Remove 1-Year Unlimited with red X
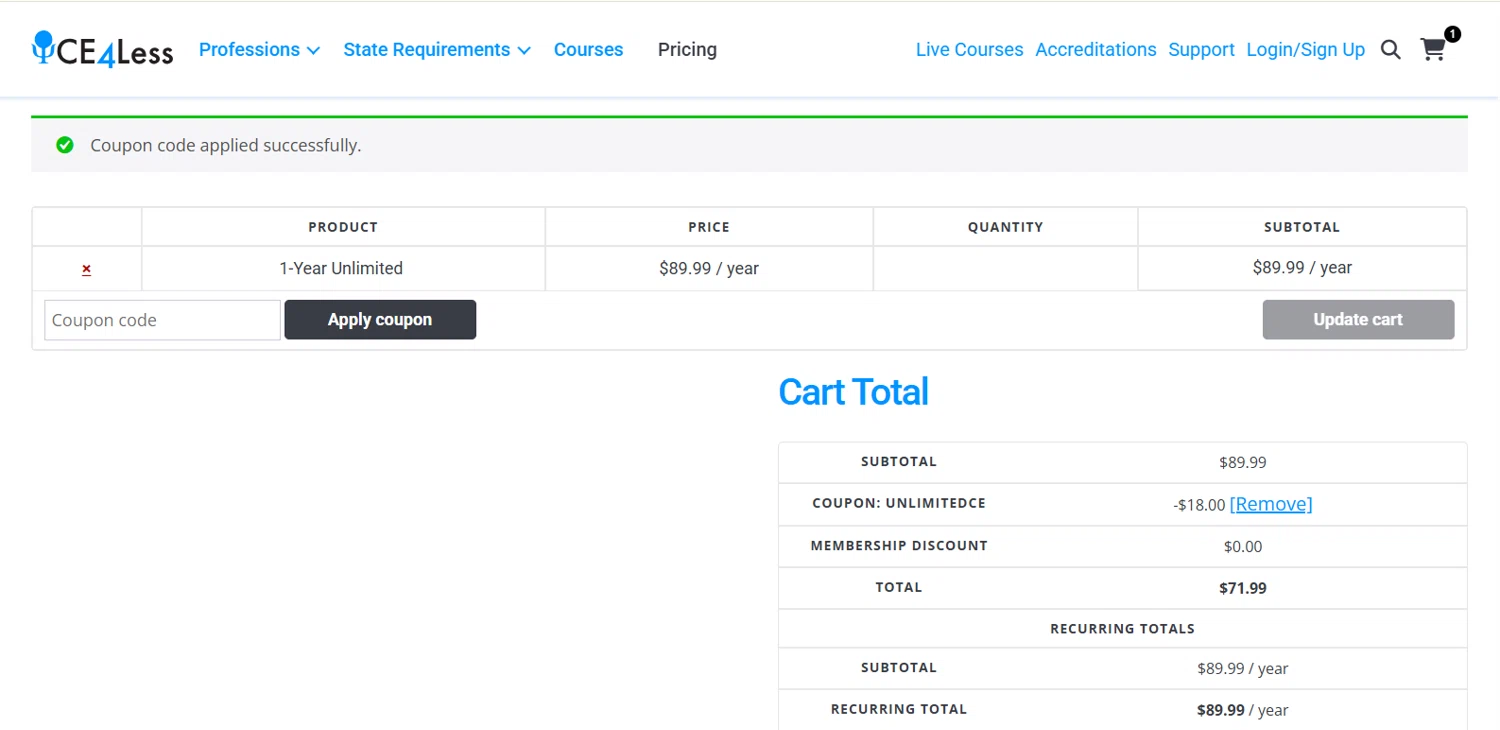Image resolution: width=1500 pixels, height=730 pixels. tap(87, 269)
